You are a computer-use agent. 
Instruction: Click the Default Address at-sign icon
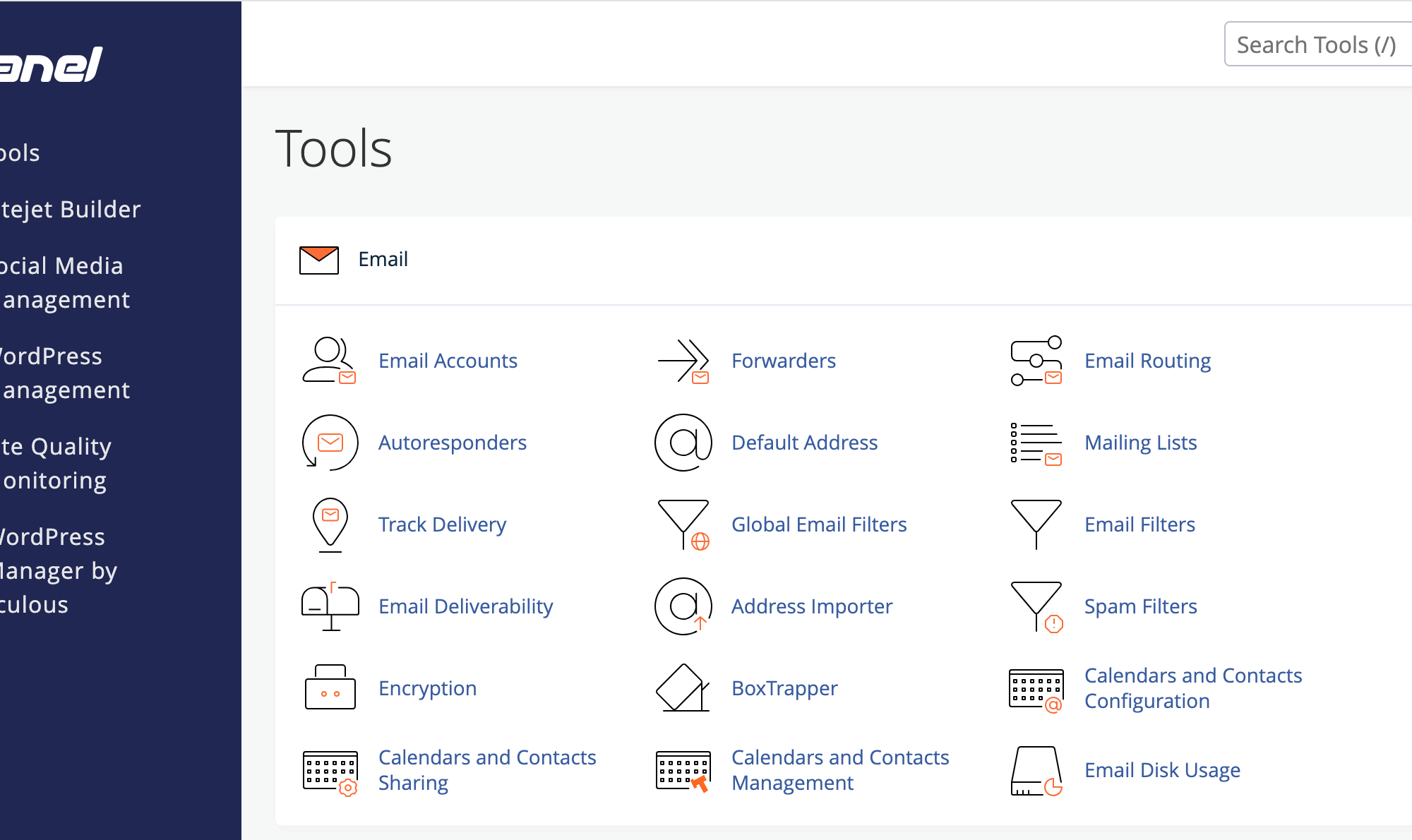click(x=683, y=443)
